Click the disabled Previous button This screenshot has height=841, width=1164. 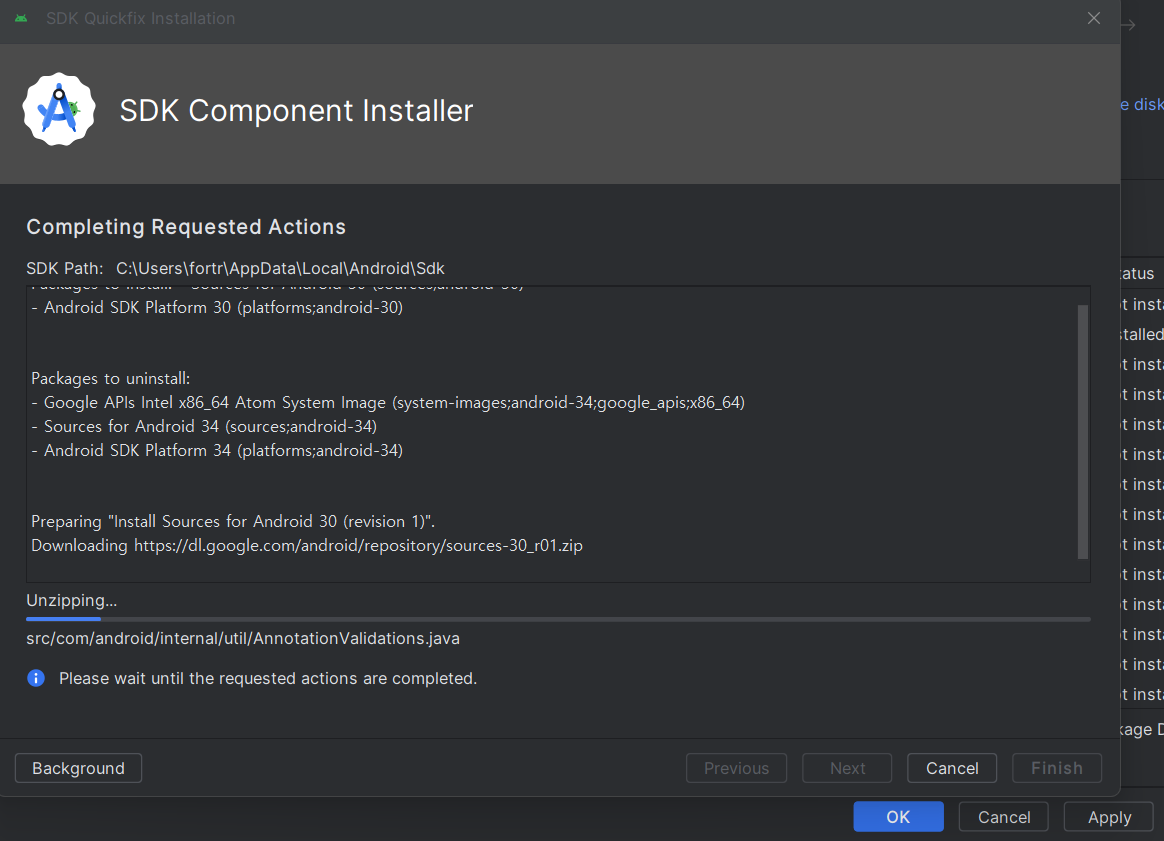point(736,768)
